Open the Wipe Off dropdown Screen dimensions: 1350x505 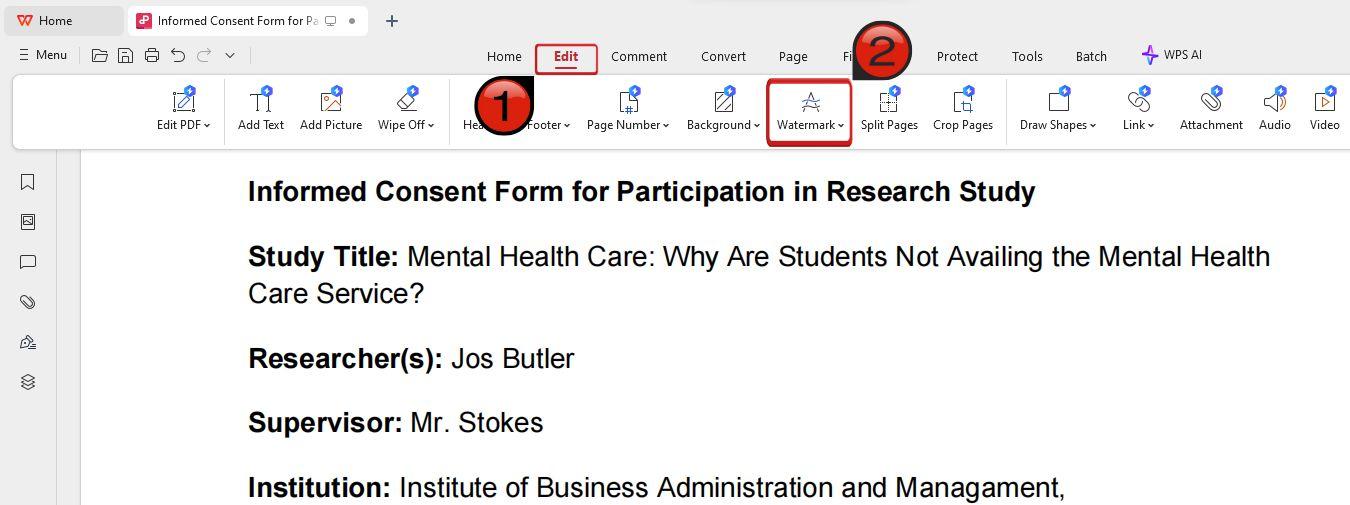click(x=406, y=110)
